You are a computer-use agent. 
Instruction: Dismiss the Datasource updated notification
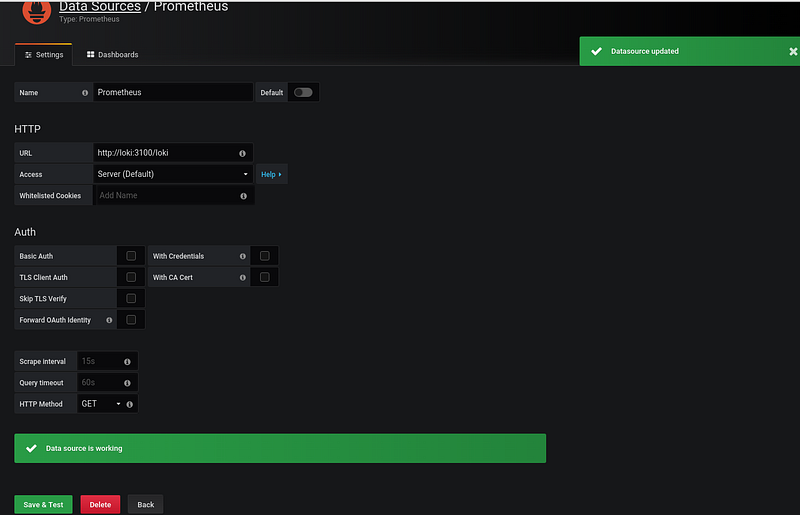(x=793, y=52)
